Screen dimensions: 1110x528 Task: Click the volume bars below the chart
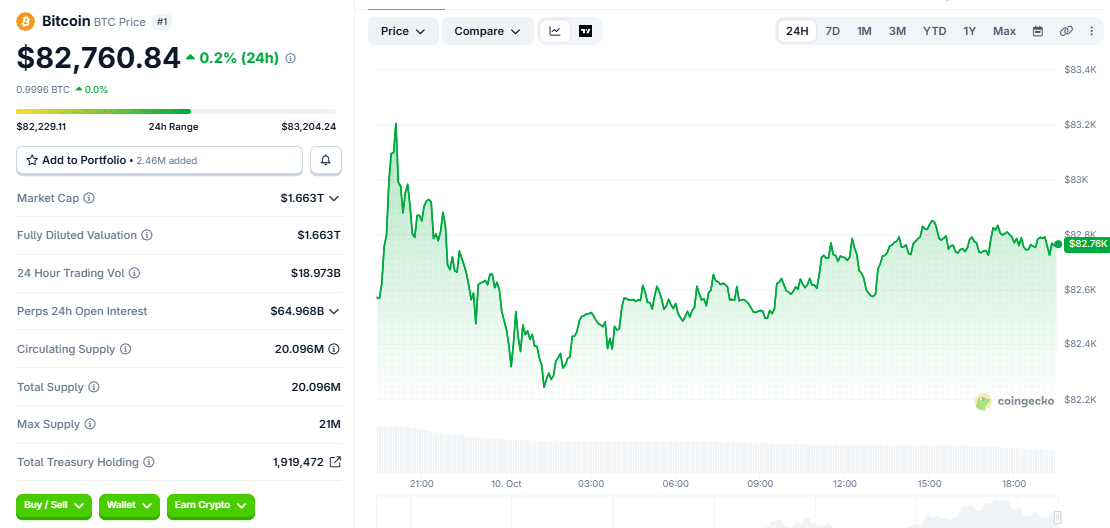[716, 449]
